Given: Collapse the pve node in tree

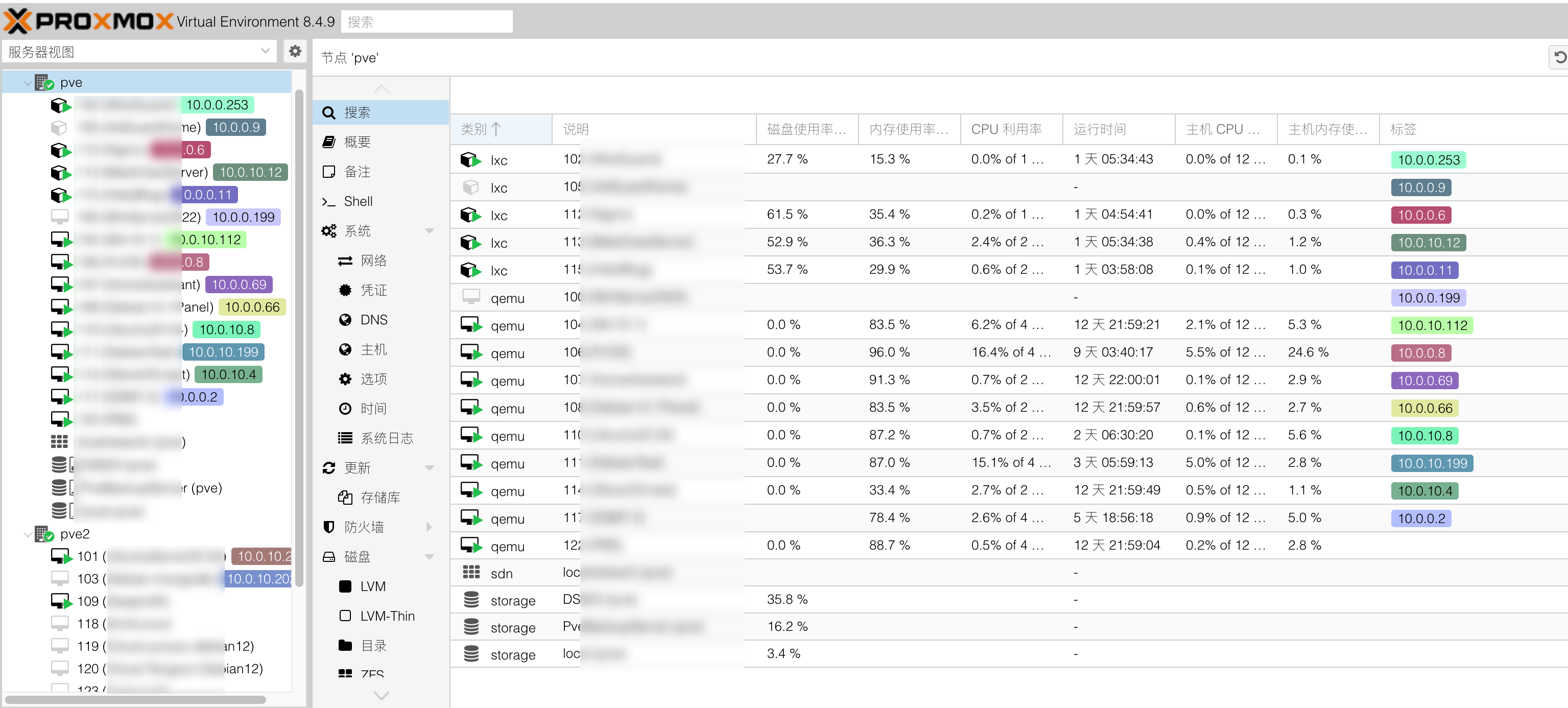Looking at the screenshot, I should click(x=28, y=83).
